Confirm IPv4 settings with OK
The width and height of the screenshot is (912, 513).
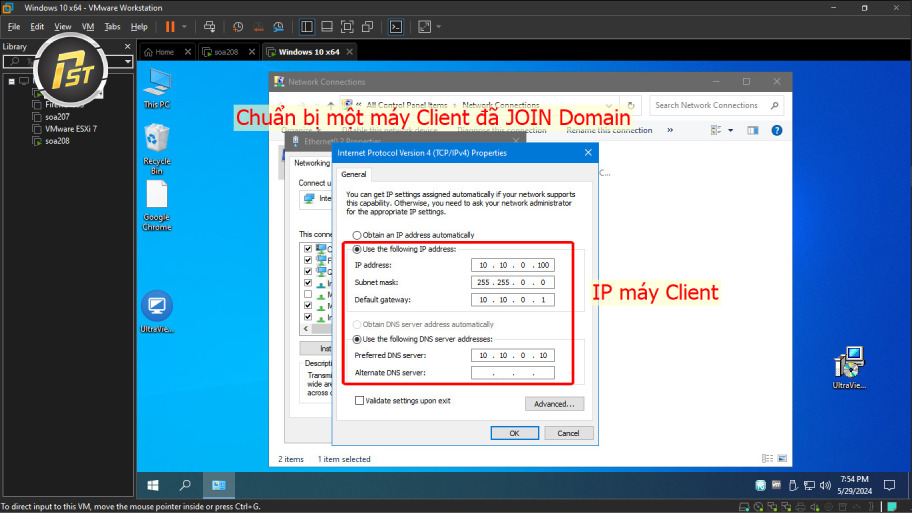tap(514, 433)
